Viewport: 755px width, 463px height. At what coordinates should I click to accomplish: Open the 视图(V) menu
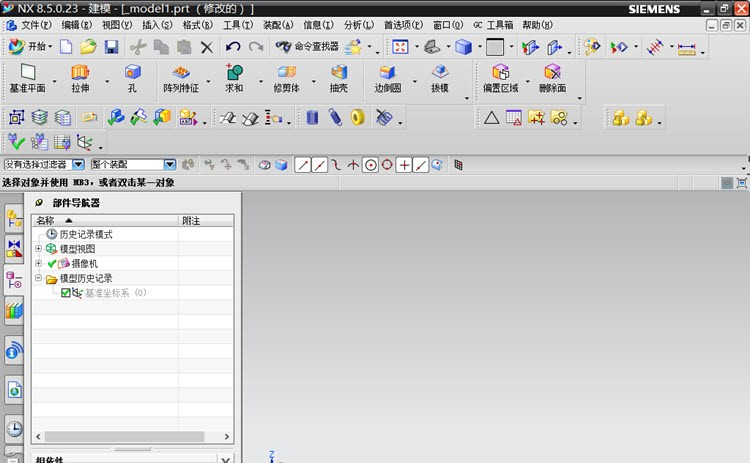coord(117,25)
